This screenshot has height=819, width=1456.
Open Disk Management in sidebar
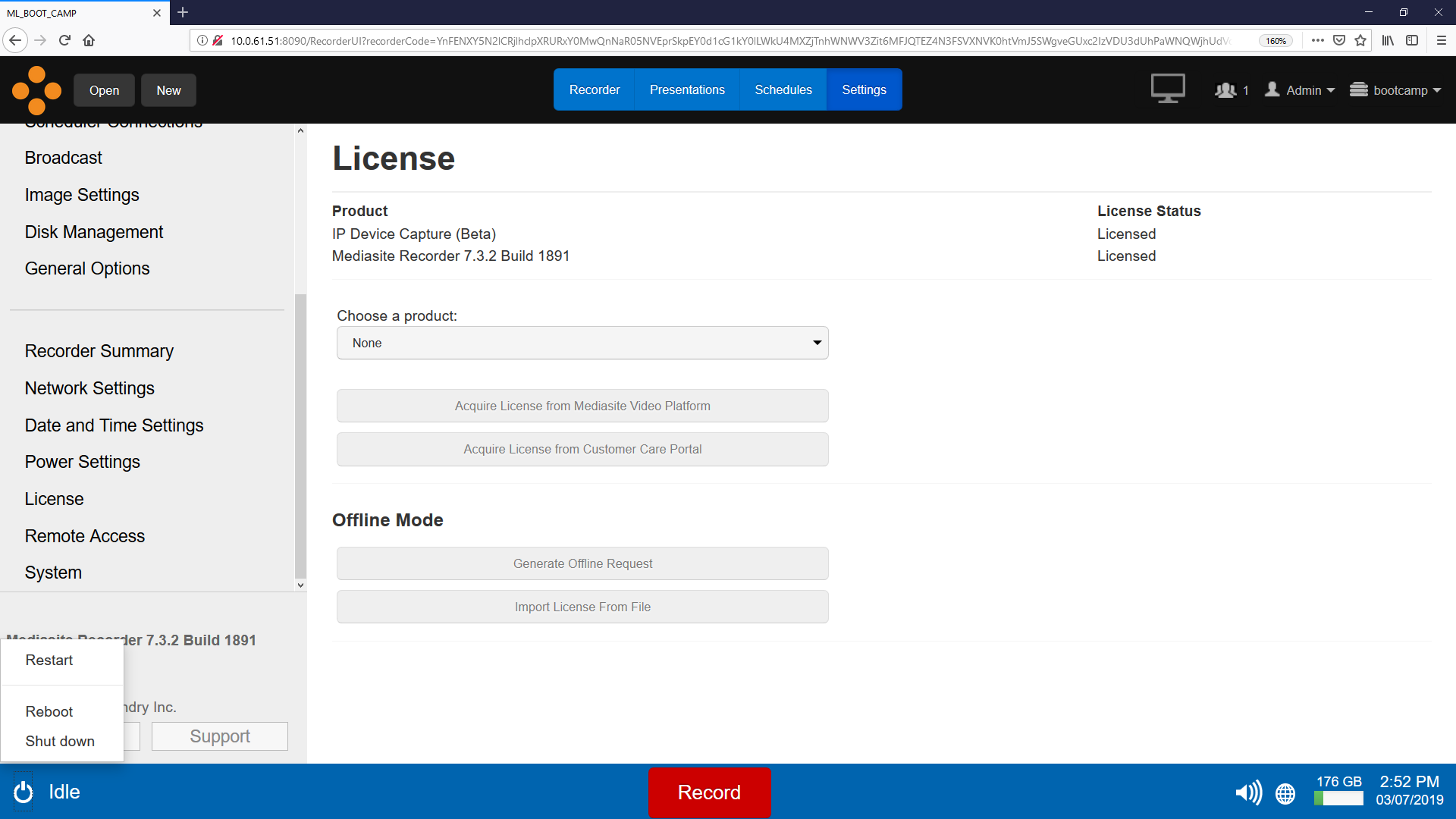[x=94, y=232]
